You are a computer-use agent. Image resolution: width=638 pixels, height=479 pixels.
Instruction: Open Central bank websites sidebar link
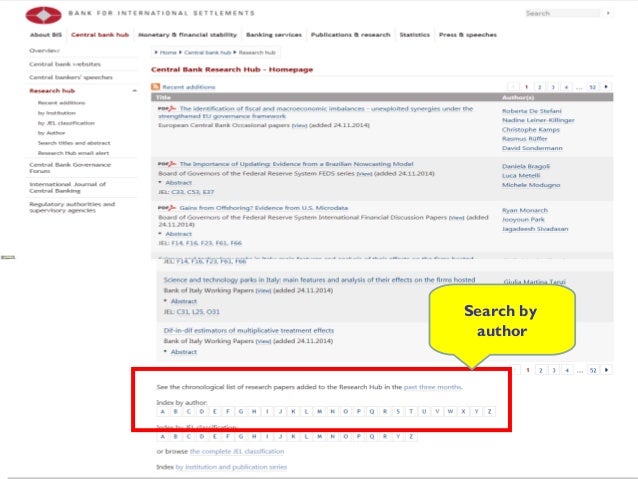[x=65, y=64]
